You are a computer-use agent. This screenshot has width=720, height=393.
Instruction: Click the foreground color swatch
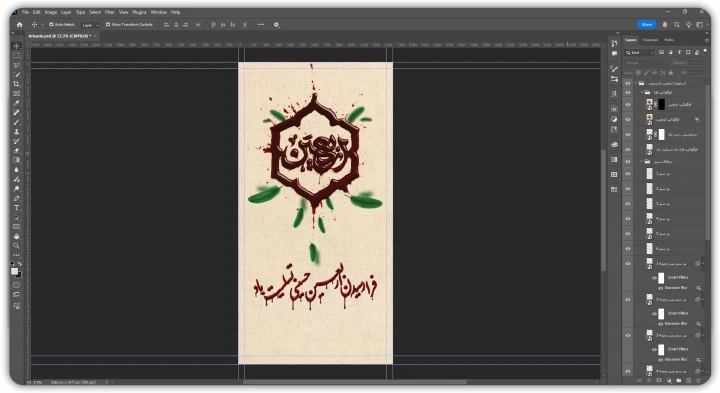15,271
